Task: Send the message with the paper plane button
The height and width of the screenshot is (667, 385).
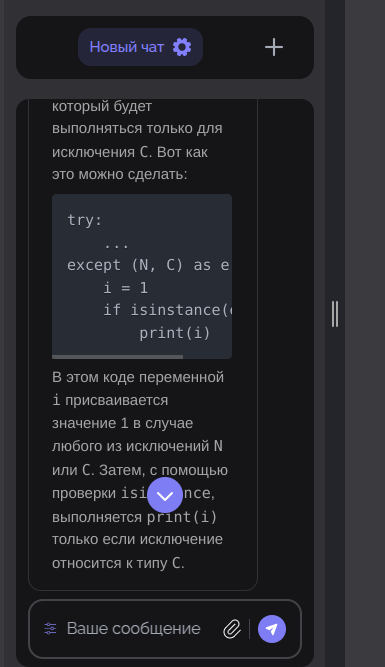Action: (272, 629)
